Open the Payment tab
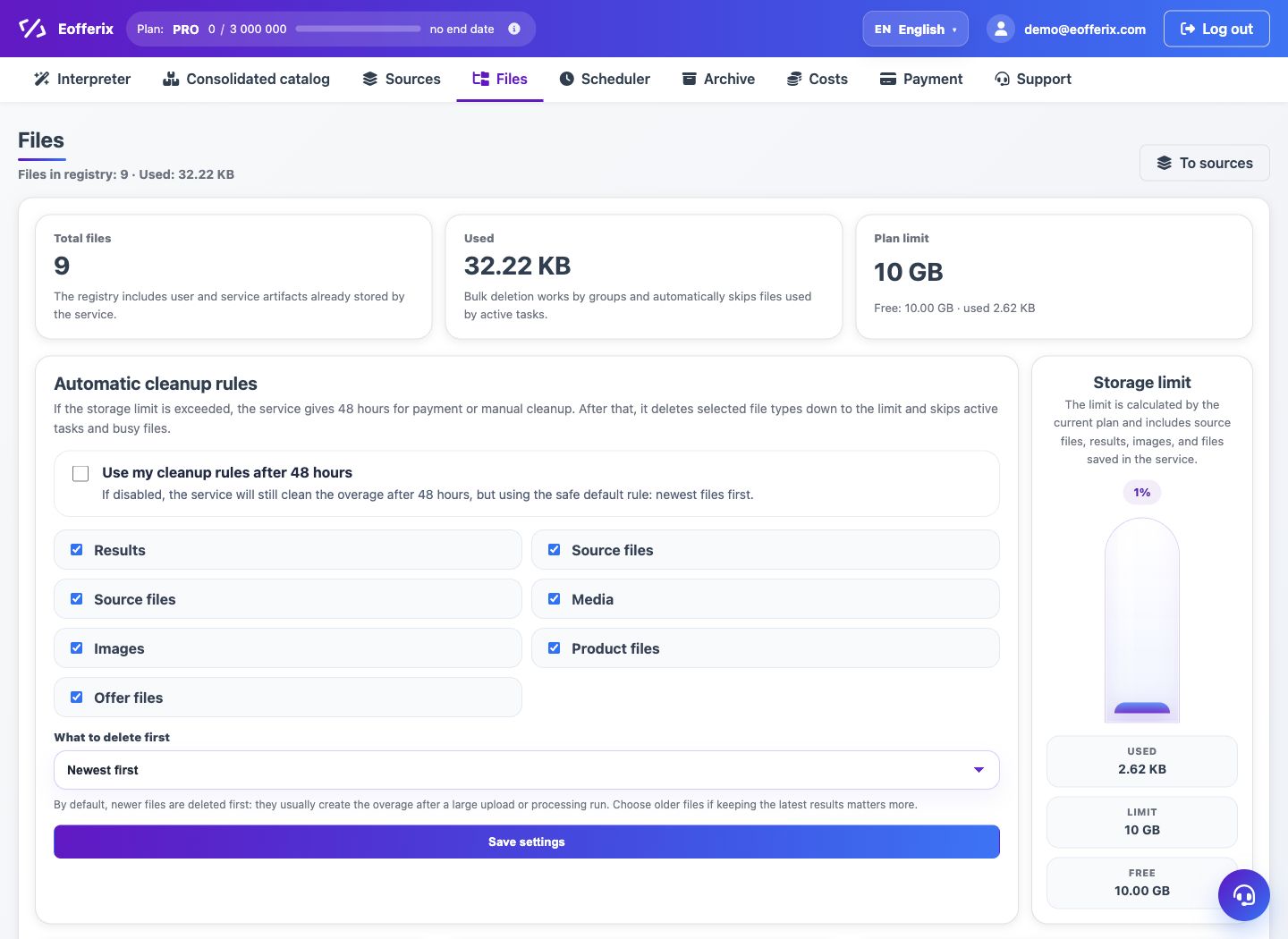 [x=921, y=79]
